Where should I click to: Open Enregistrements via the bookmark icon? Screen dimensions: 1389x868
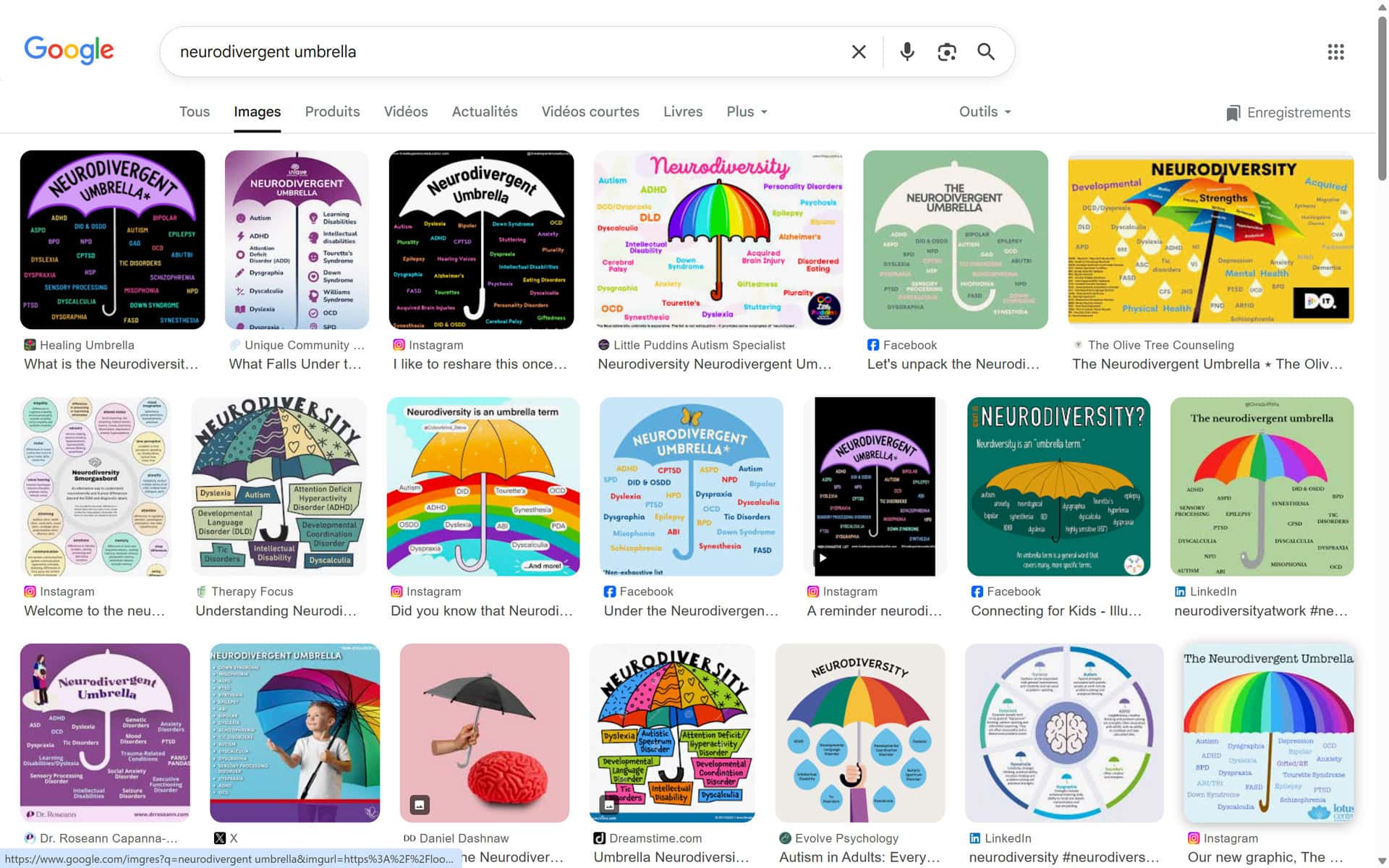(1287, 112)
